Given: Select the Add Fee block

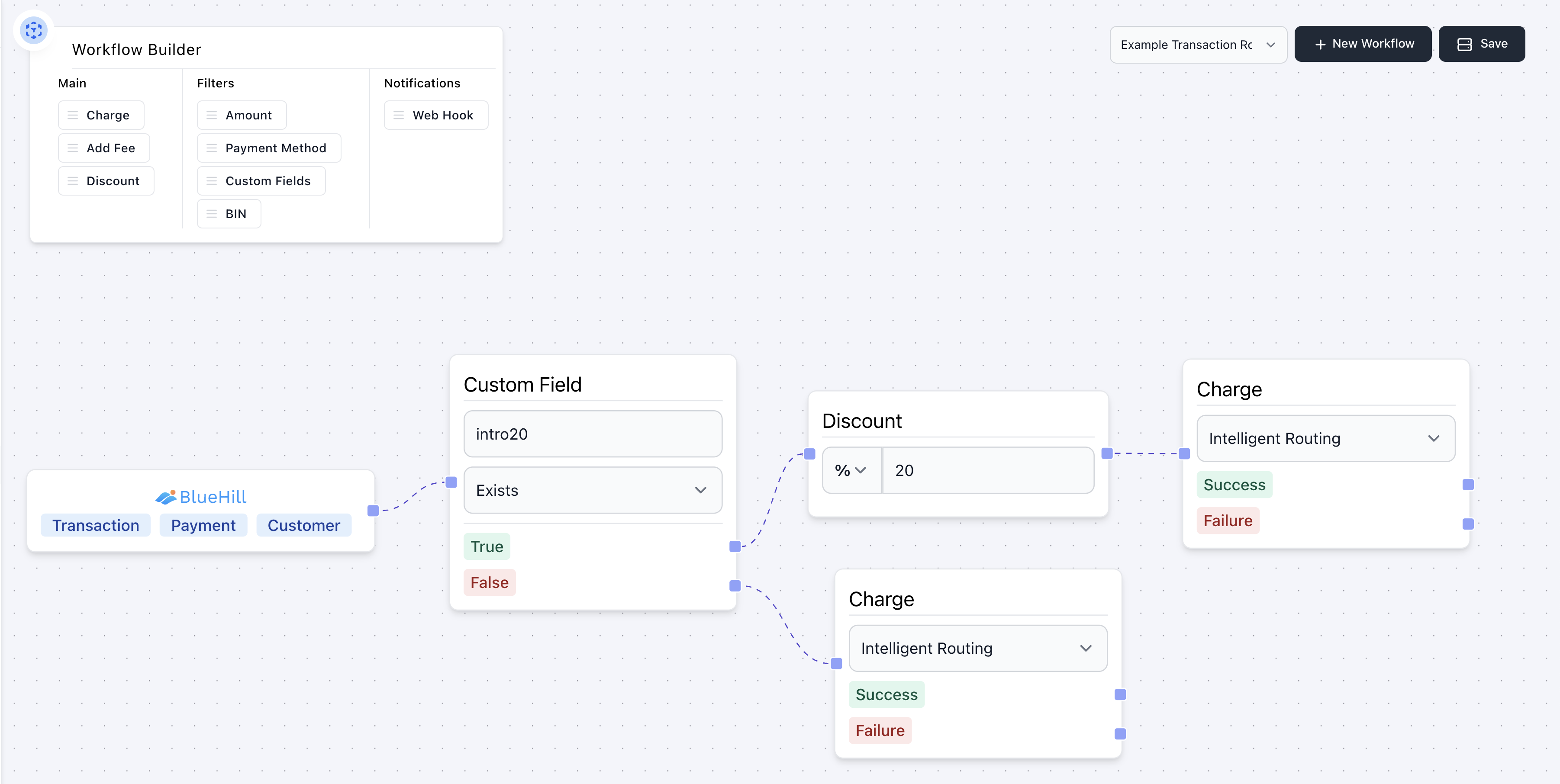Looking at the screenshot, I should [103, 148].
